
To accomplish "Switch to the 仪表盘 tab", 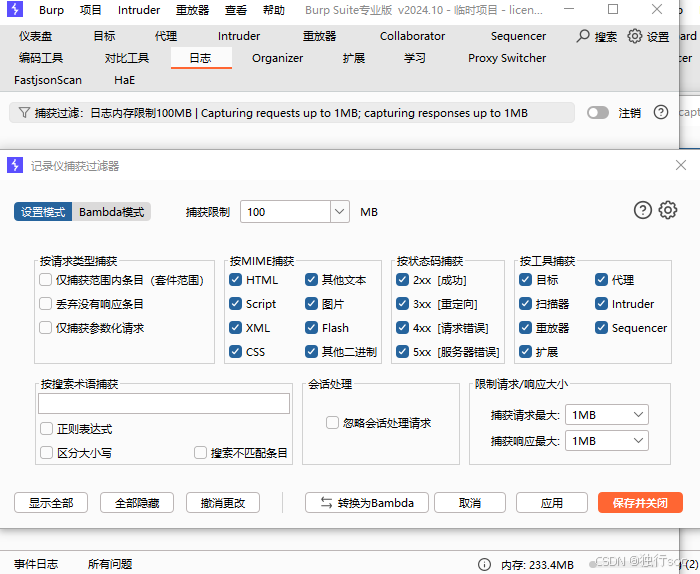I will pyautogui.click(x=35, y=36).
